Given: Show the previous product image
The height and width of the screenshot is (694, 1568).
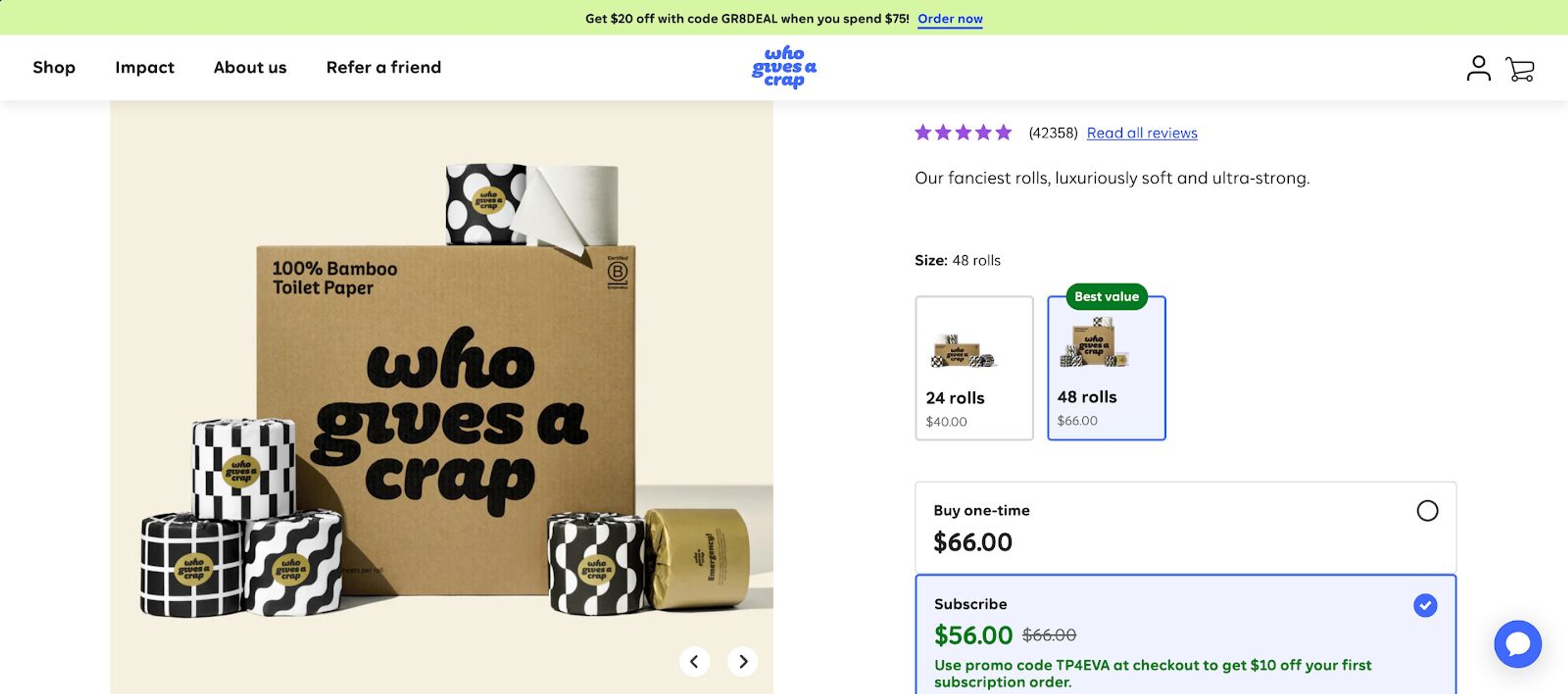Looking at the screenshot, I should 694,661.
